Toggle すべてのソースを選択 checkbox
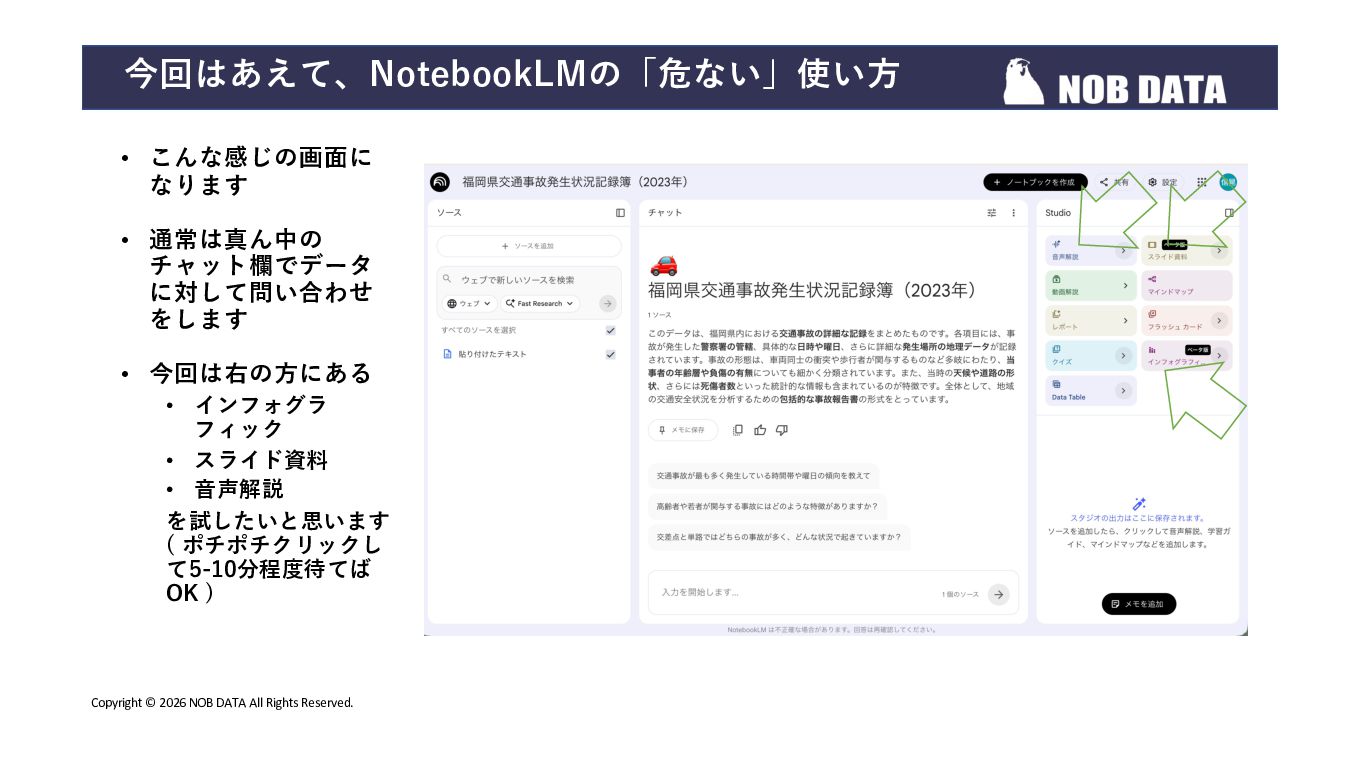This screenshot has width=1361, height=765. 610,330
